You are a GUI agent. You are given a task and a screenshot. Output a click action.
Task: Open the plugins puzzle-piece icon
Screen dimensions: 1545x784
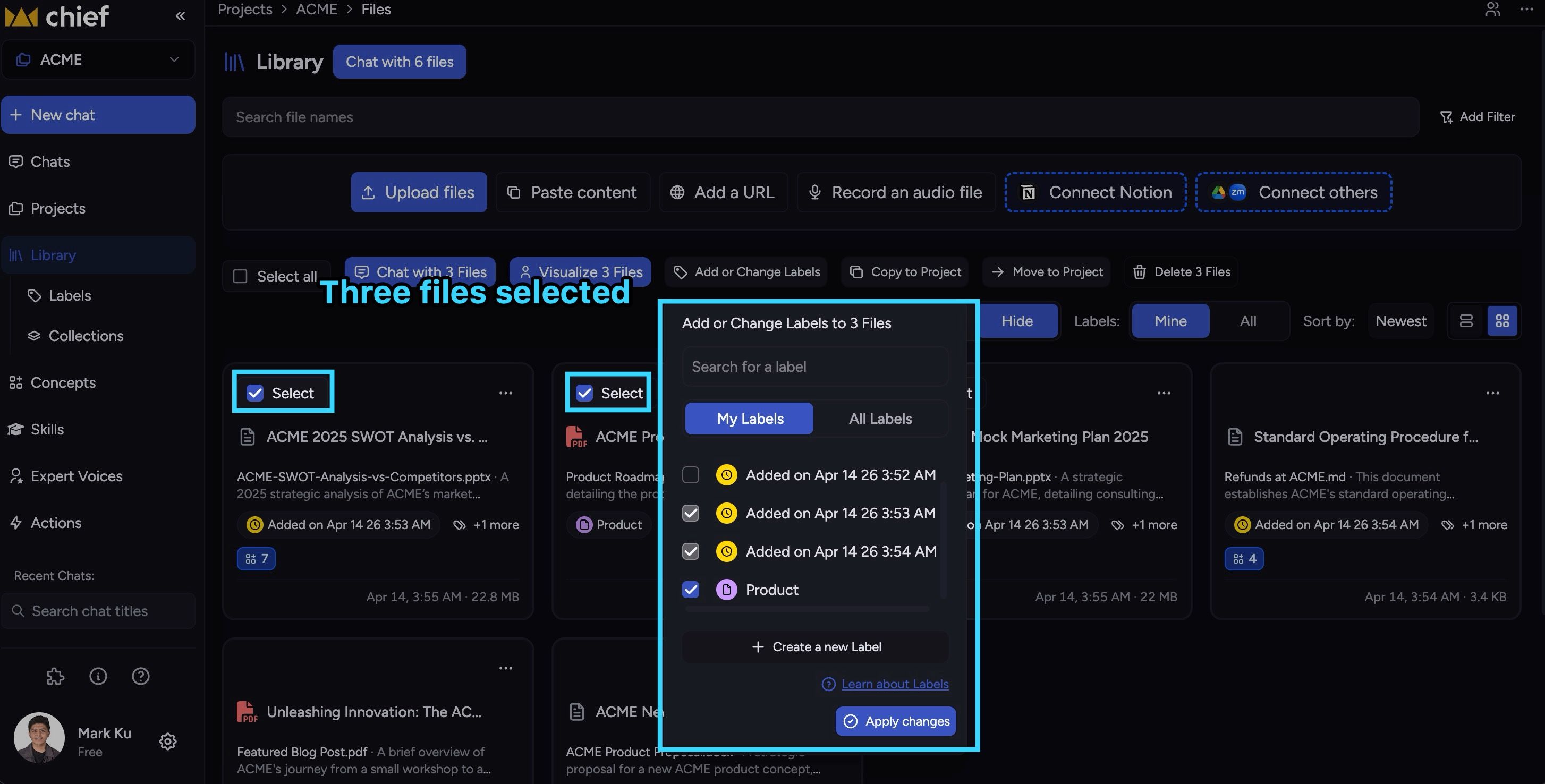coord(55,676)
